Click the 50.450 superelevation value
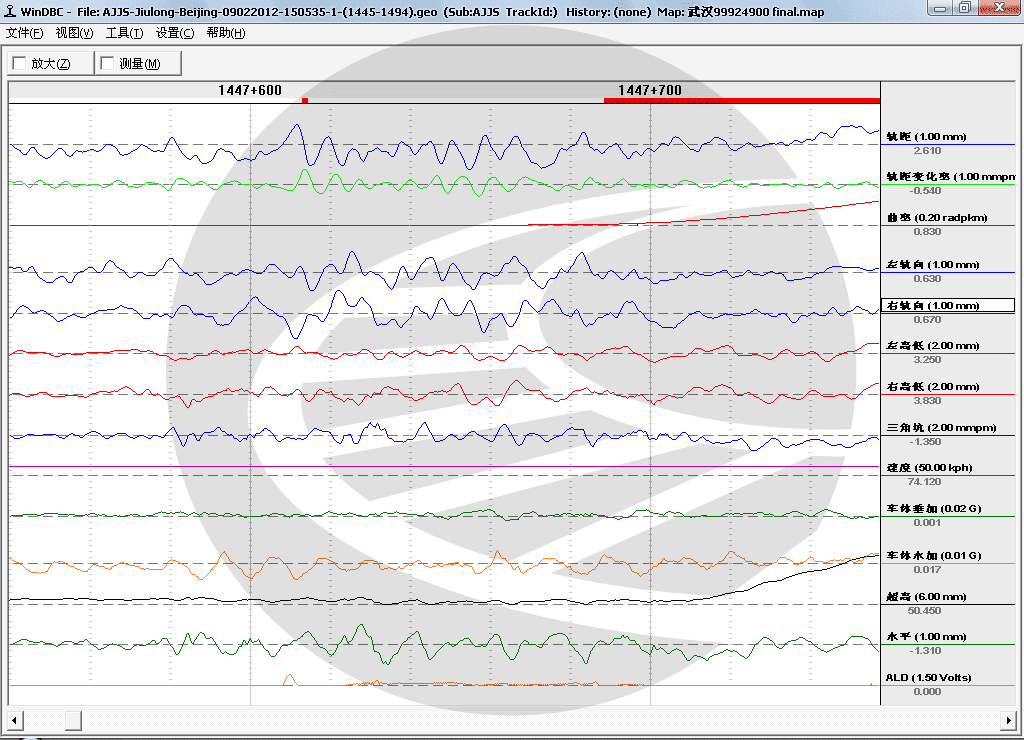 [x=925, y=611]
